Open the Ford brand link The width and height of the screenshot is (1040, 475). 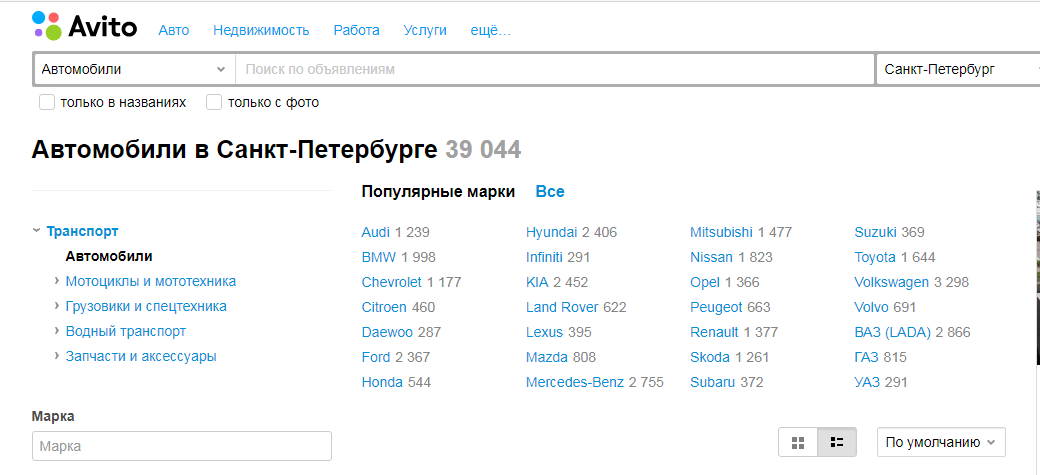point(375,358)
